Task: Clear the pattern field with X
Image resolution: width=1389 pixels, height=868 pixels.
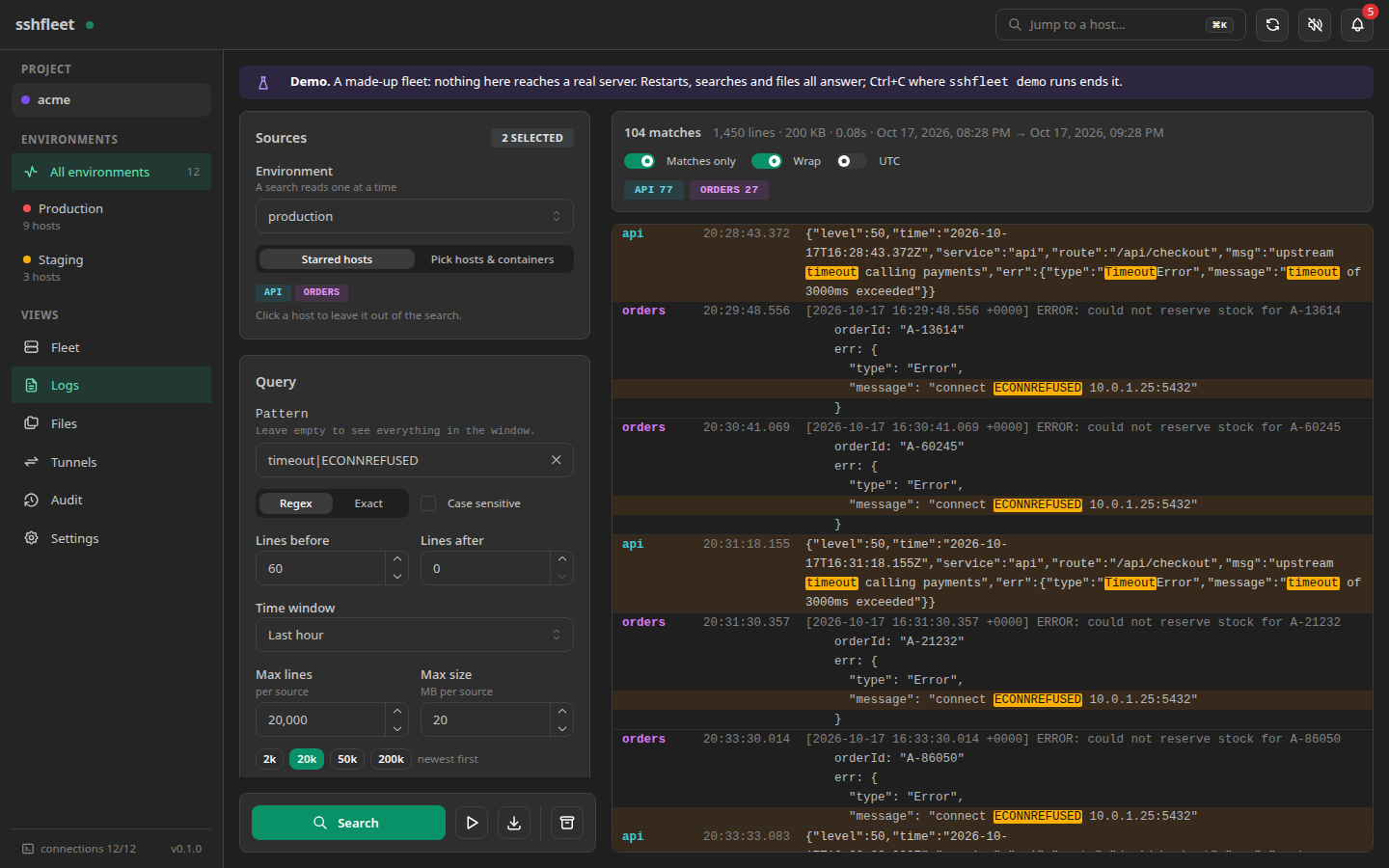Action: (556, 460)
